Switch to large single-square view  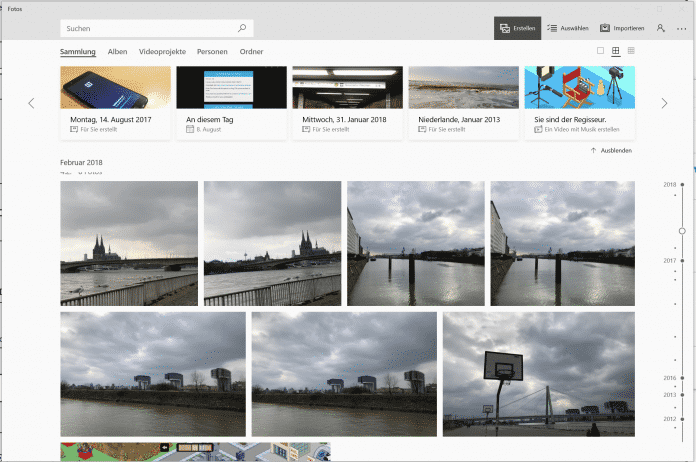[600, 50]
